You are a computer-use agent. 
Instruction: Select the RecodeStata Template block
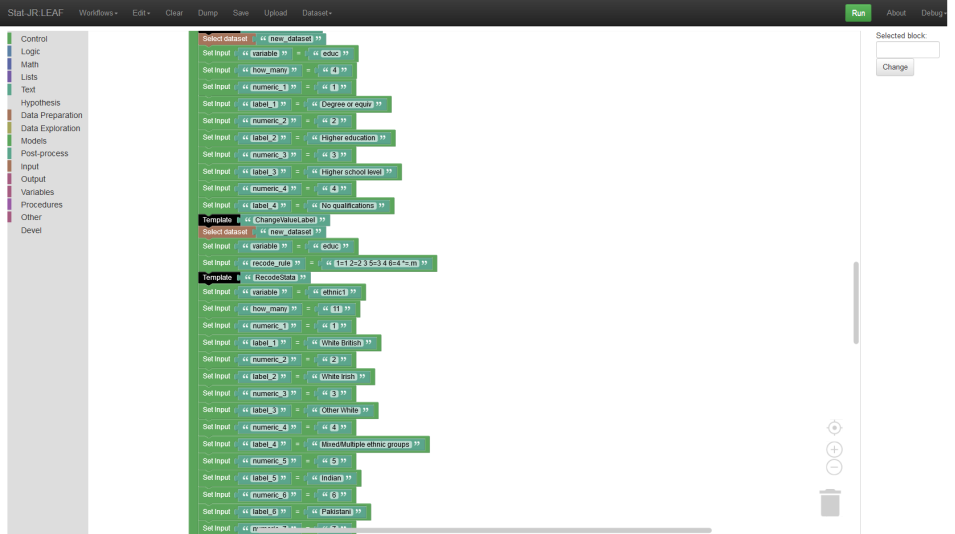click(x=217, y=278)
